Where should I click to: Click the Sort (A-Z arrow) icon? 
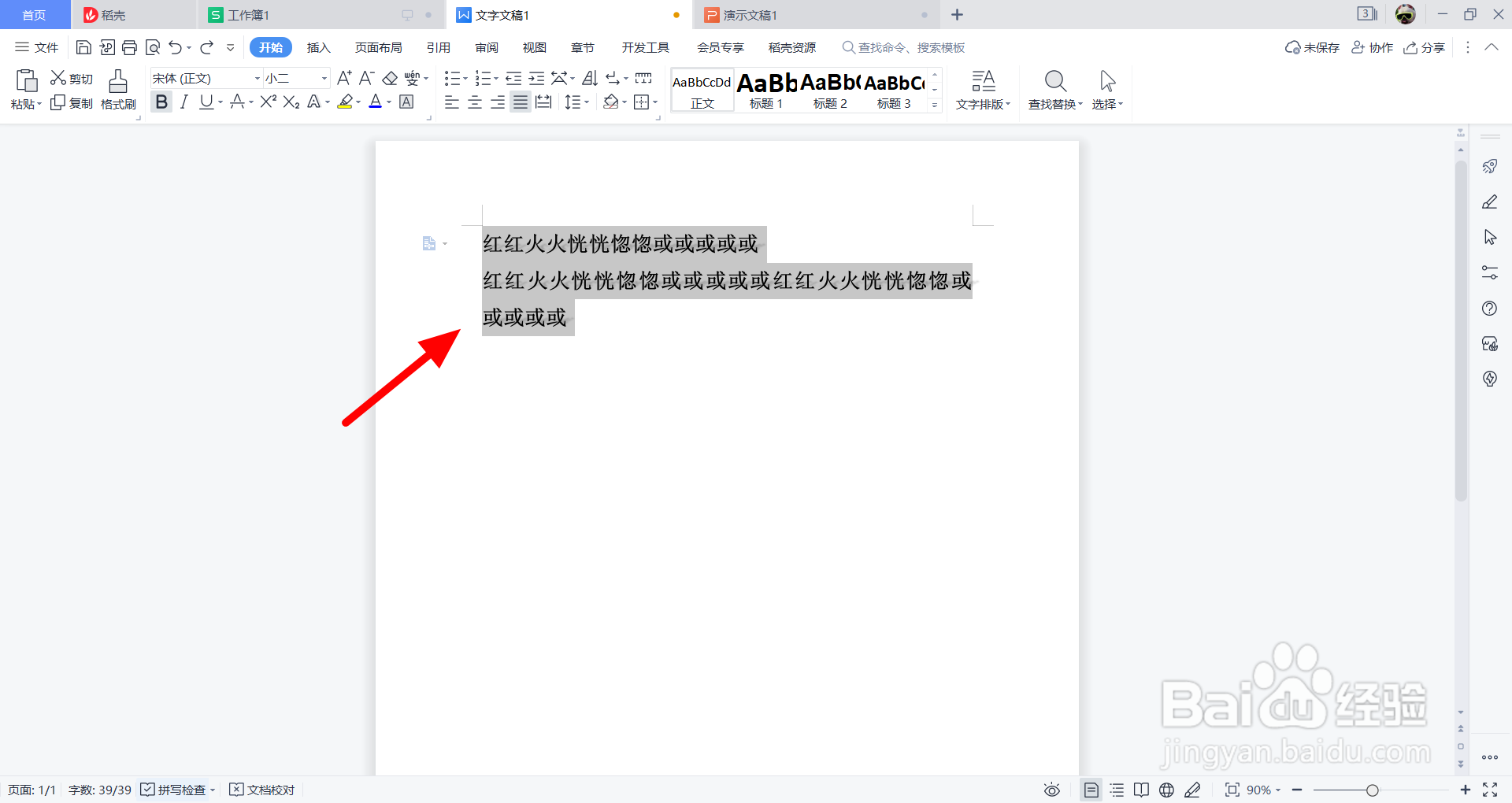[590, 78]
